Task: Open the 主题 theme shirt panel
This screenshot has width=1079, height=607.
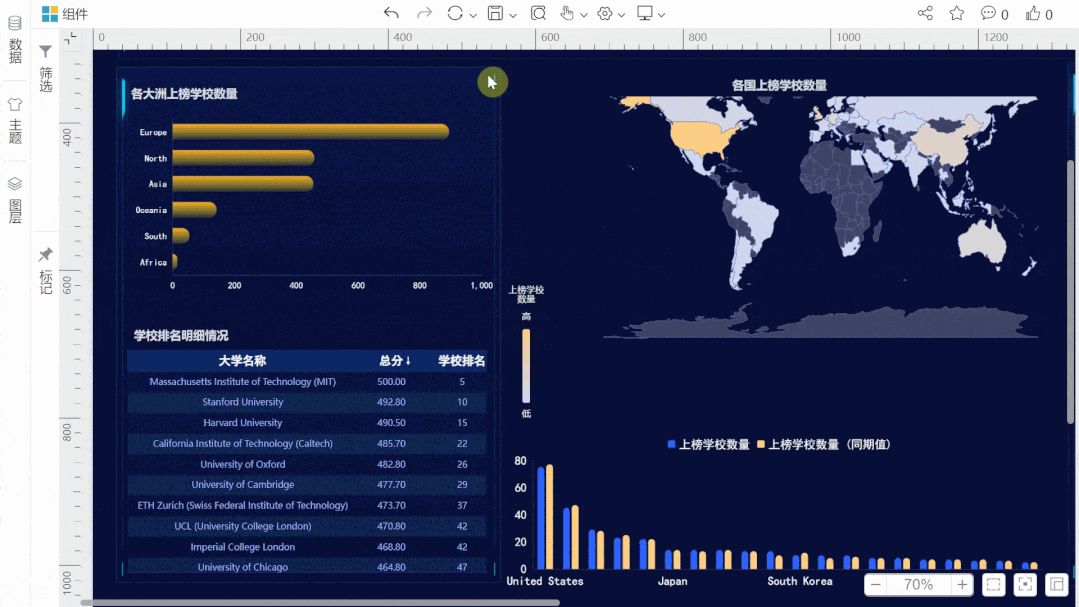Action: 15,120
